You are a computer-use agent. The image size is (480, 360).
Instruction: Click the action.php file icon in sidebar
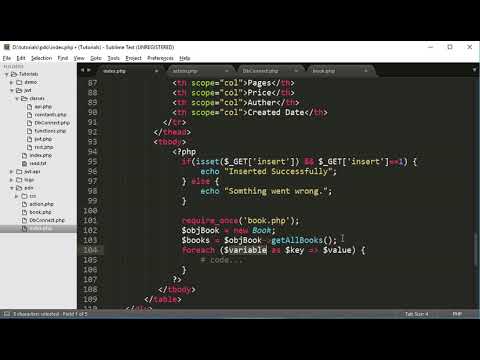[24, 204]
